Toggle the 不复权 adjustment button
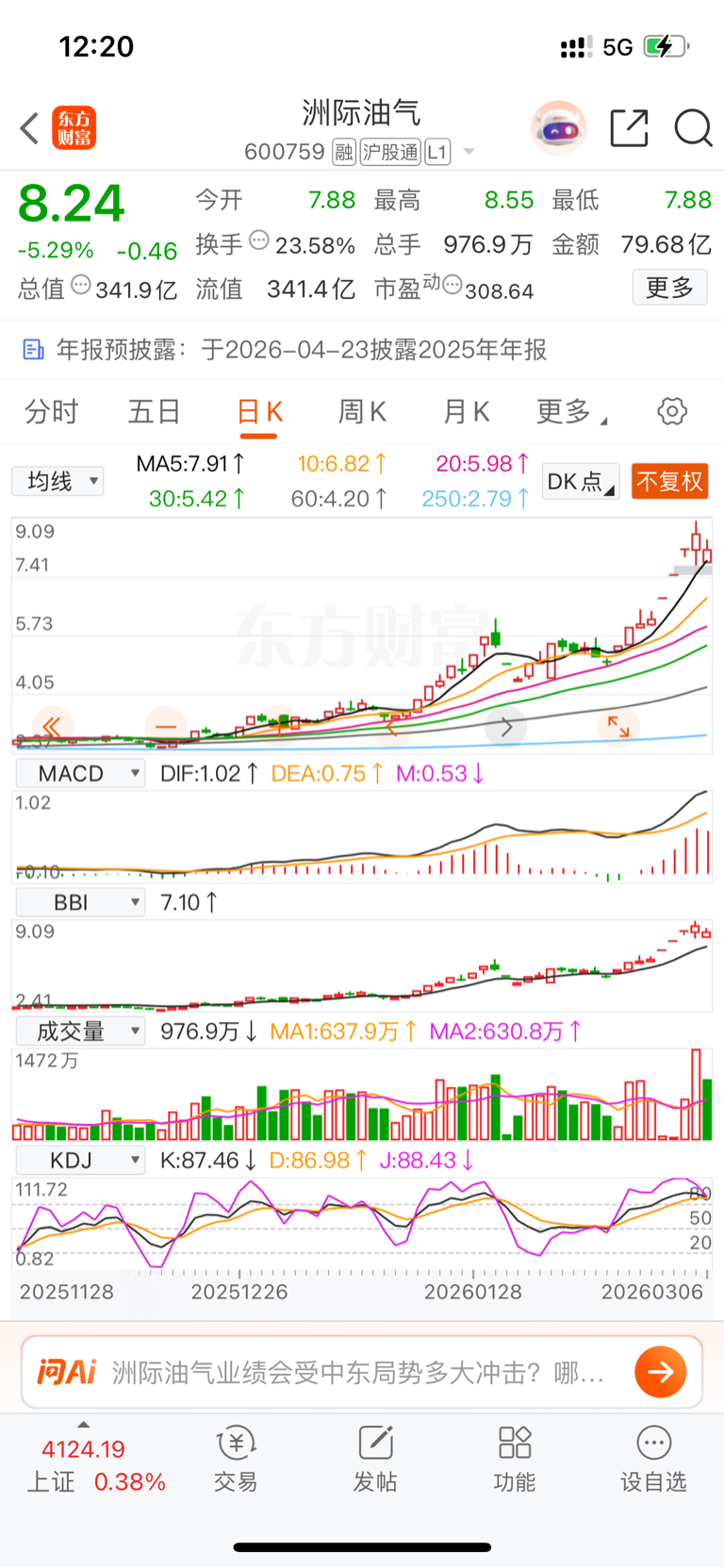Viewport: 724px width, 1568px height. point(669,482)
